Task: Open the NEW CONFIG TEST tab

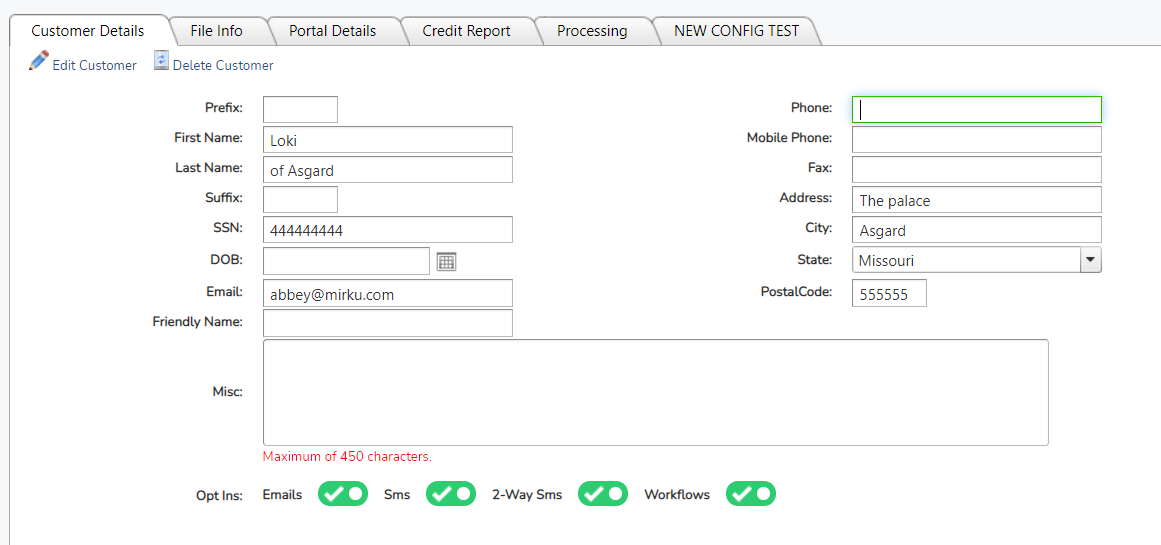Action: pos(736,31)
